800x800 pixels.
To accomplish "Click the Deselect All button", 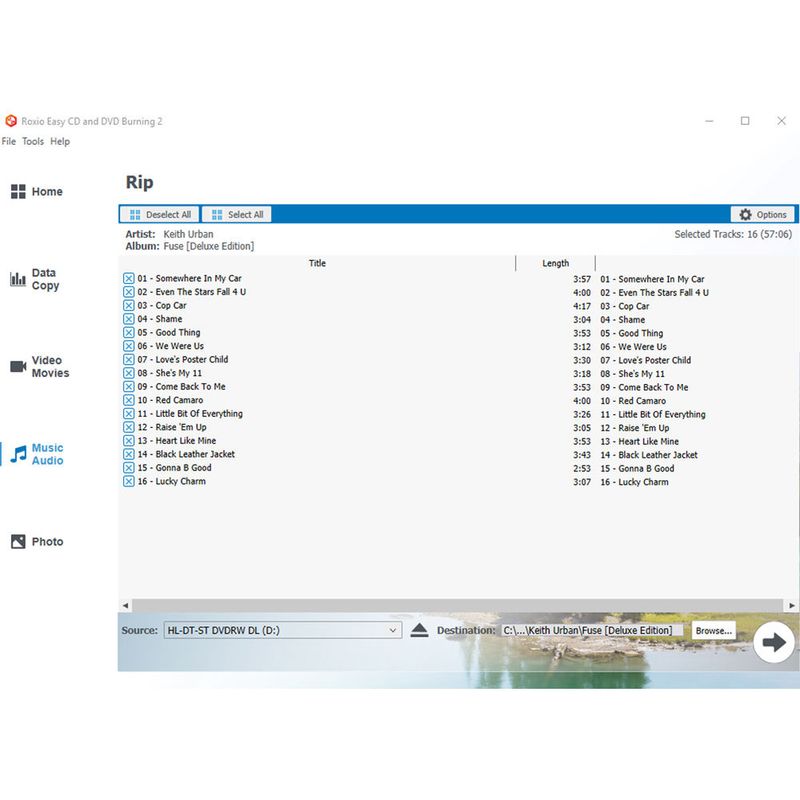I will pyautogui.click(x=159, y=214).
